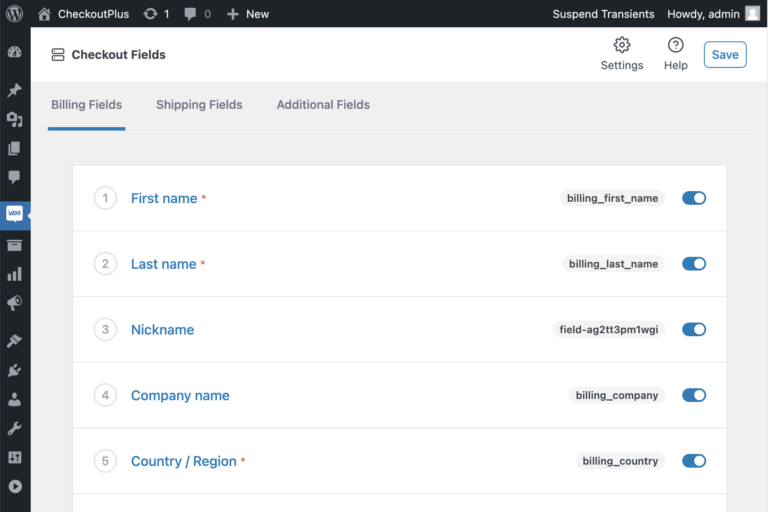Open the updates indicator with count 1
768x512 pixels.
(x=156, y=14)
